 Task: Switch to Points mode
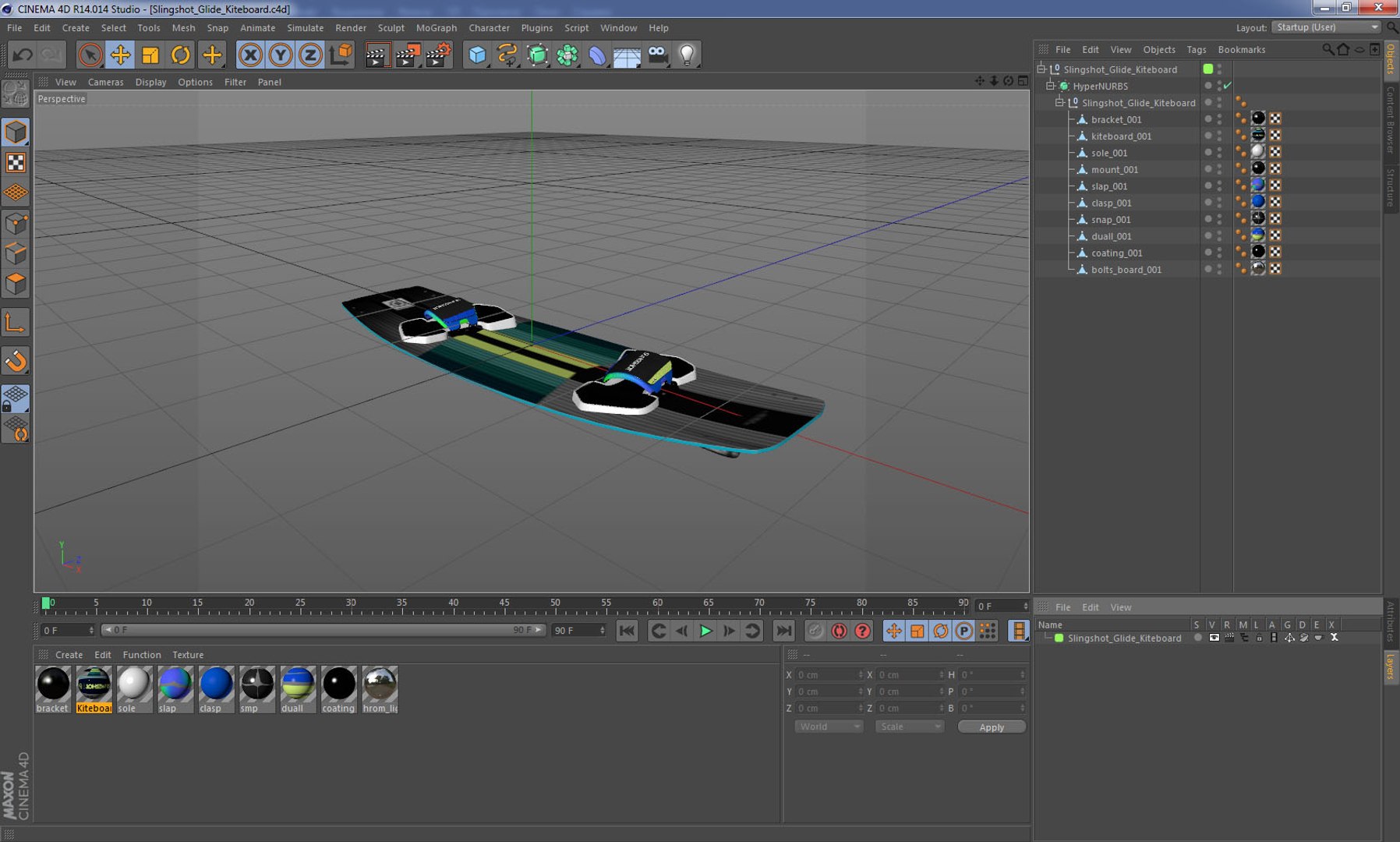point(16,225)
